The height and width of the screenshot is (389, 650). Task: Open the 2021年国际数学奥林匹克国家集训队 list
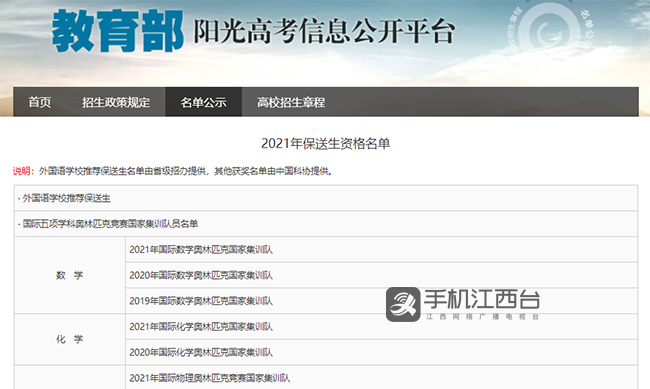(201, 250)
